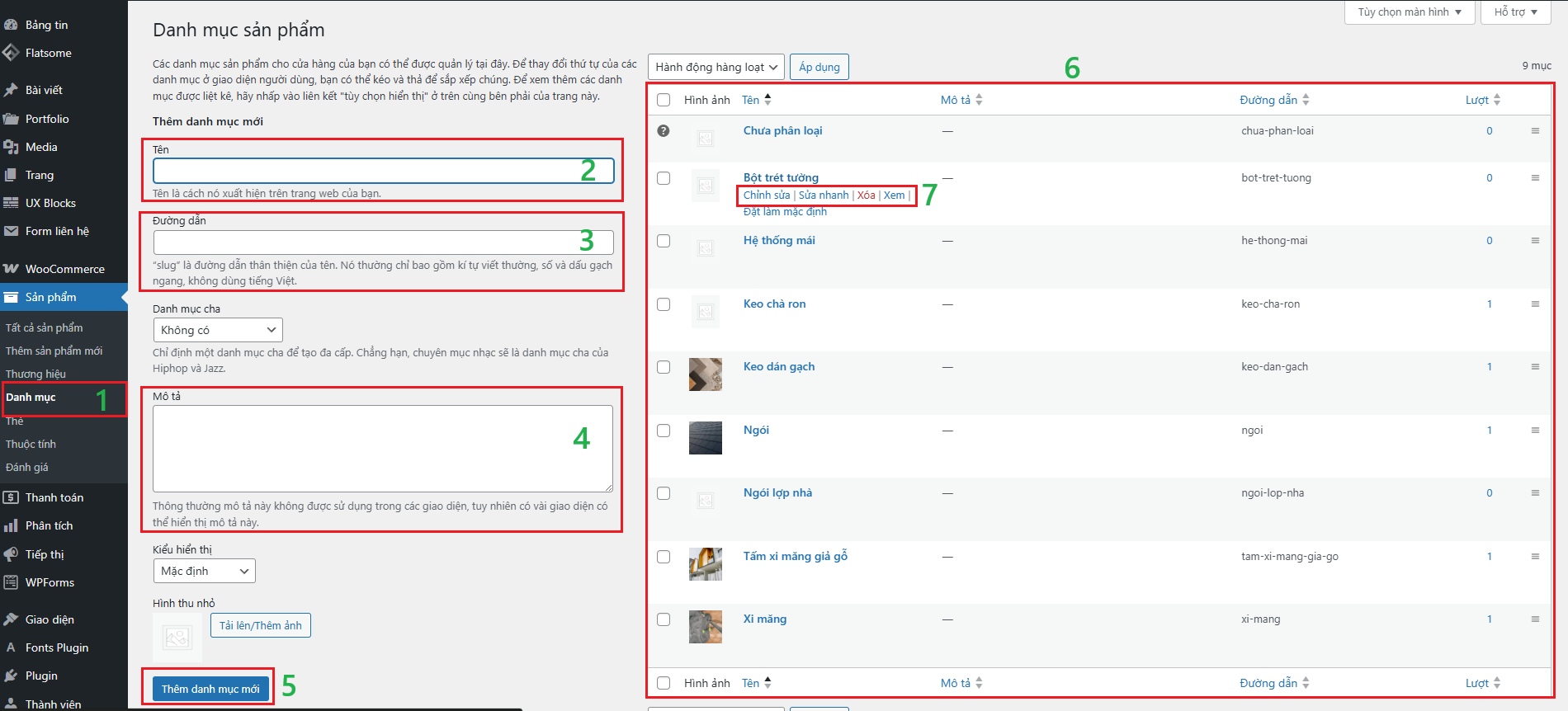Select the Xi măng row checkbox
The image size is (1568, 711).
point(664,619)
